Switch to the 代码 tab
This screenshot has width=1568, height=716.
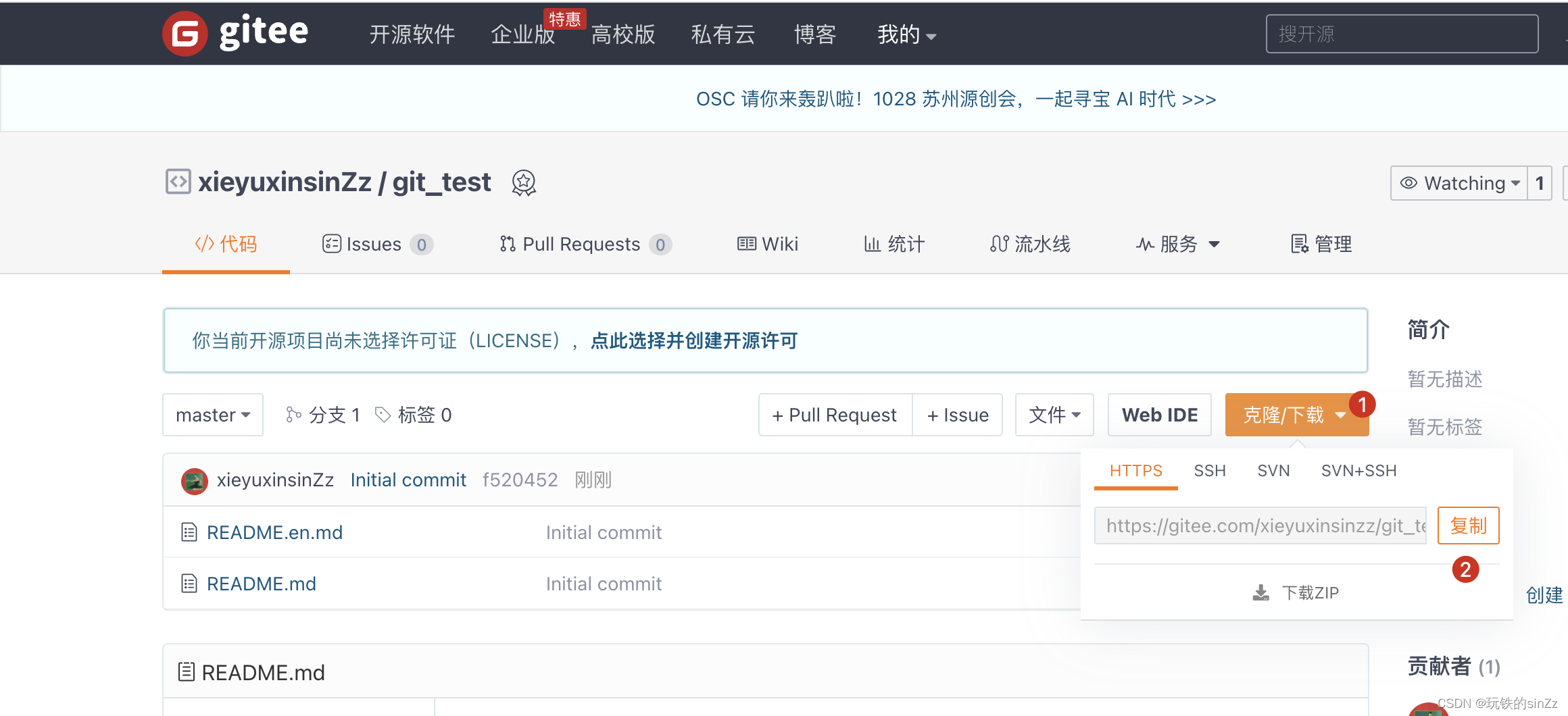[226, 244]
